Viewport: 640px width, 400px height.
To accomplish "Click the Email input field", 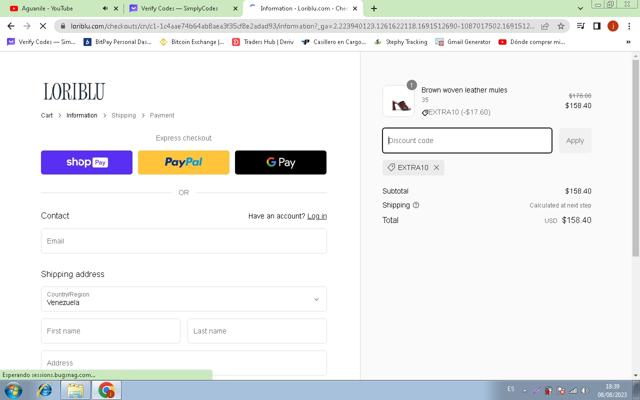I will pos(184,241).
